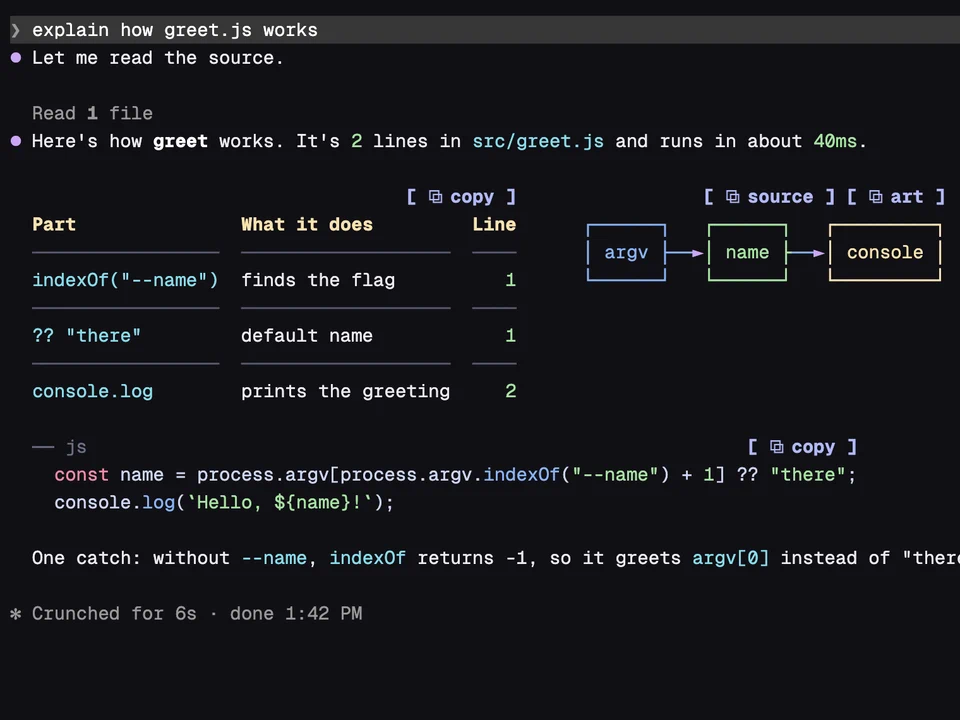Click the copy icon beside 'art'
Viewport: 960px width, 720px height.
(x=876, y=197)
